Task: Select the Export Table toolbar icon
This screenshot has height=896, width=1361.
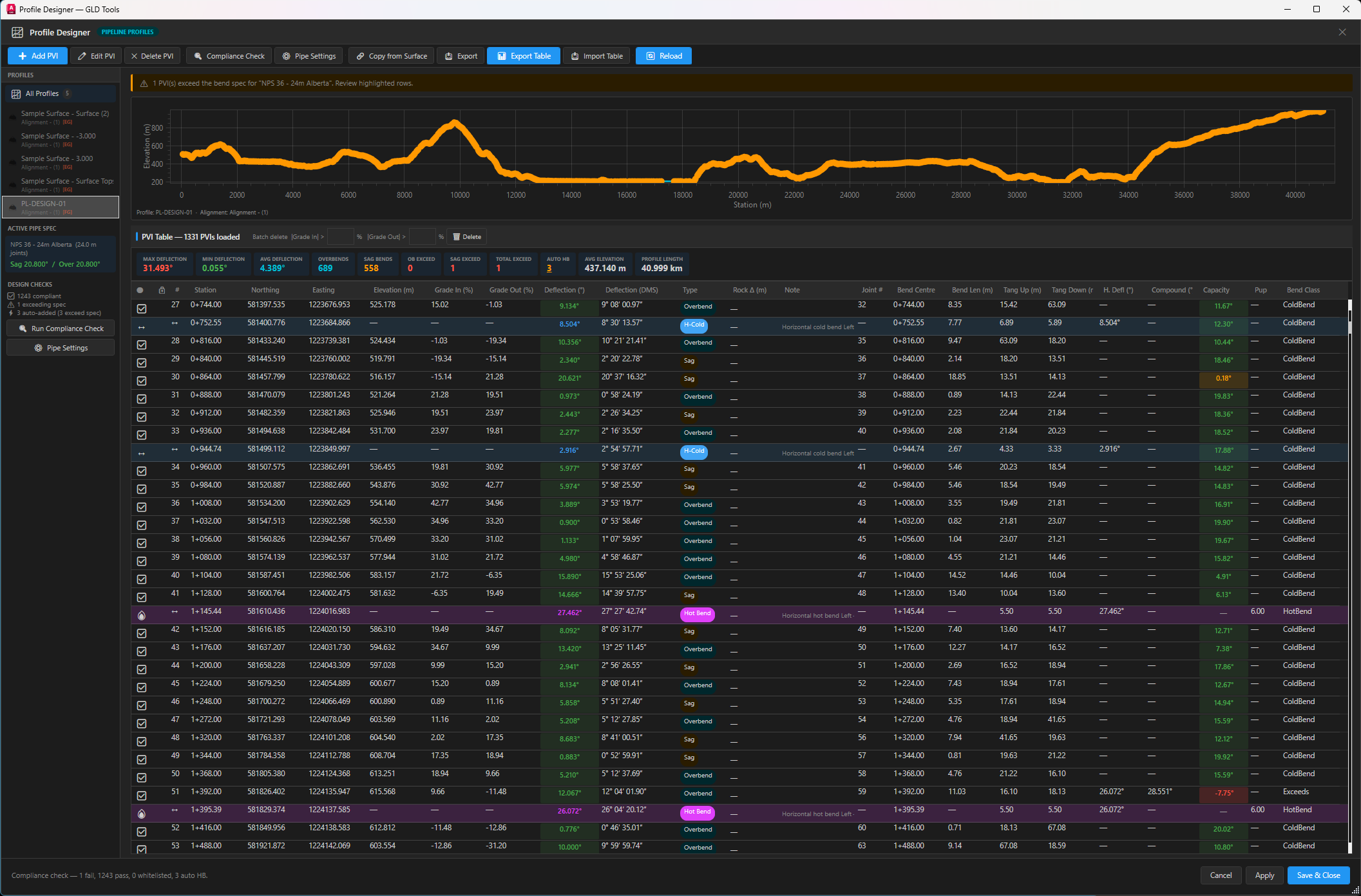Action: pos(502,56)
